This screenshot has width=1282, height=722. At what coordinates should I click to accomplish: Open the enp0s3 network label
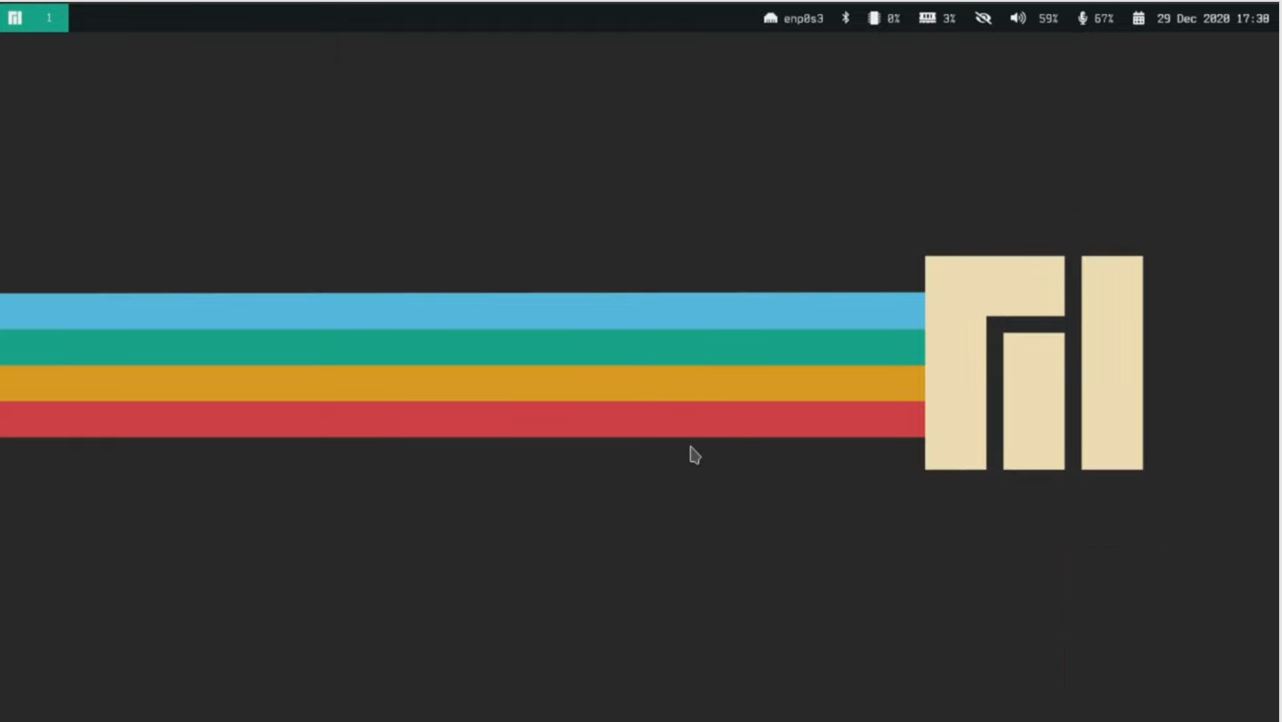pos(803,18)
